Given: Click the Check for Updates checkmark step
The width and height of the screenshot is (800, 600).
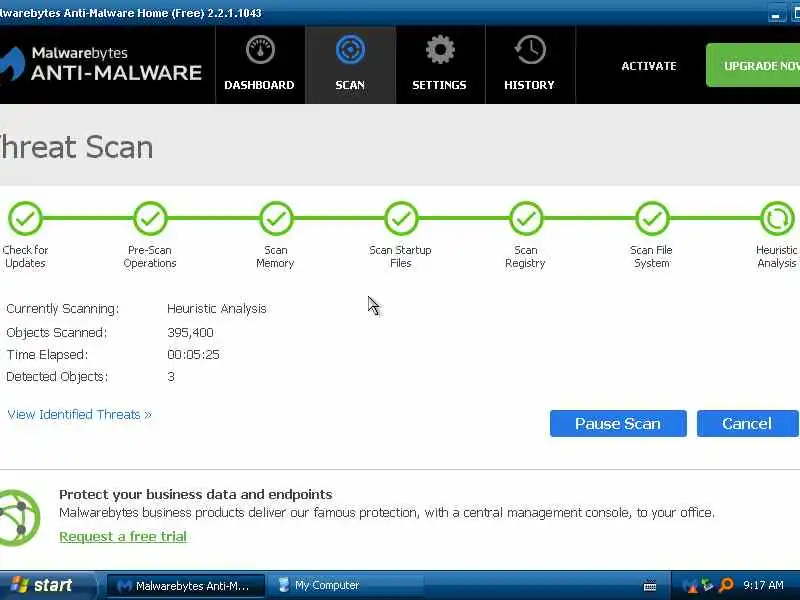Looking at the screenshot, I should tap(25, 218).
